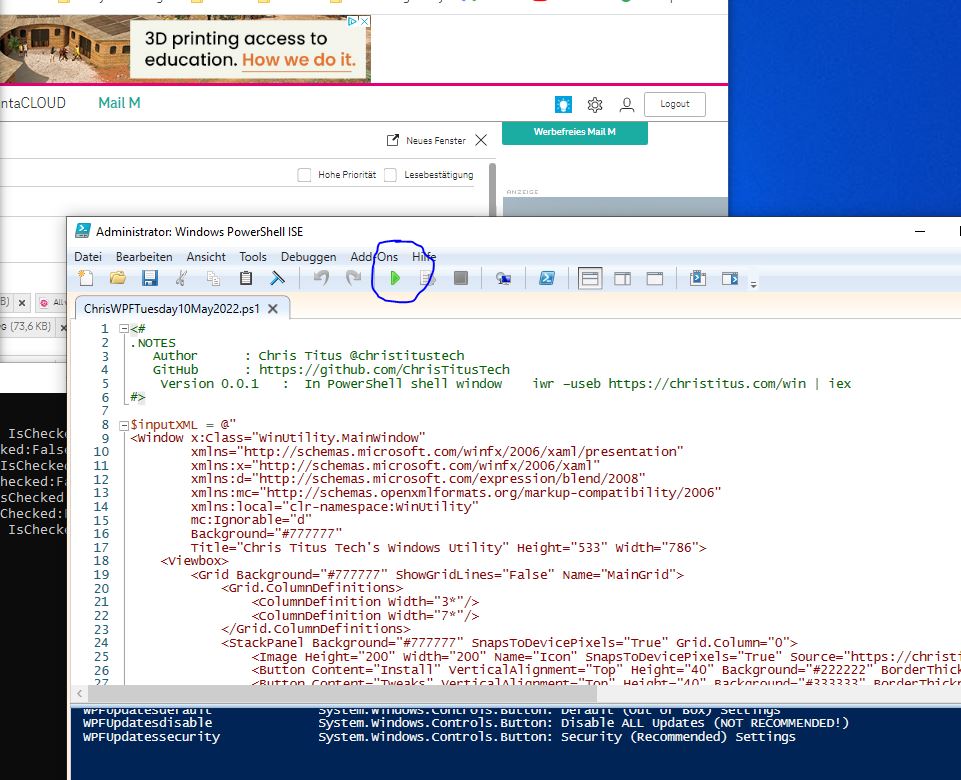Click the WPFUpdatessecurity line in the console
The image size is (961, 780).
439,737
